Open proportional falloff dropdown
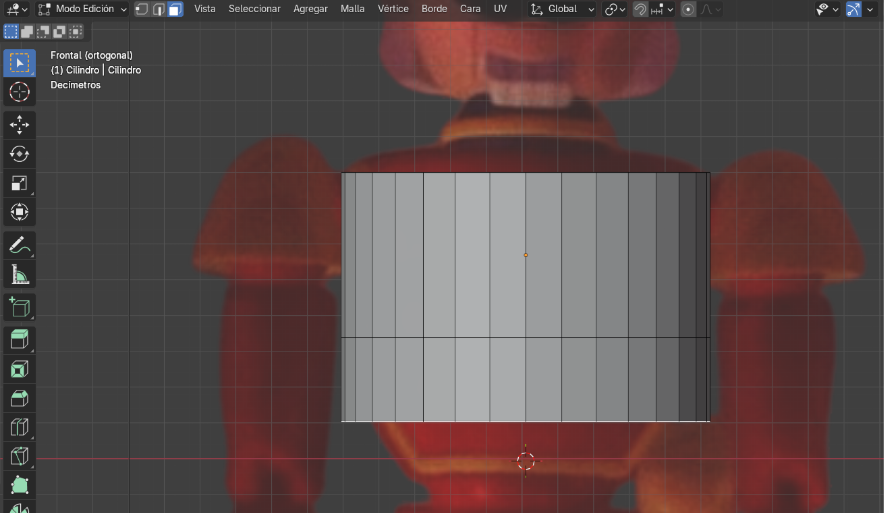Image resolution: width=885 pixels, height=513 pixels. point(711,9)
